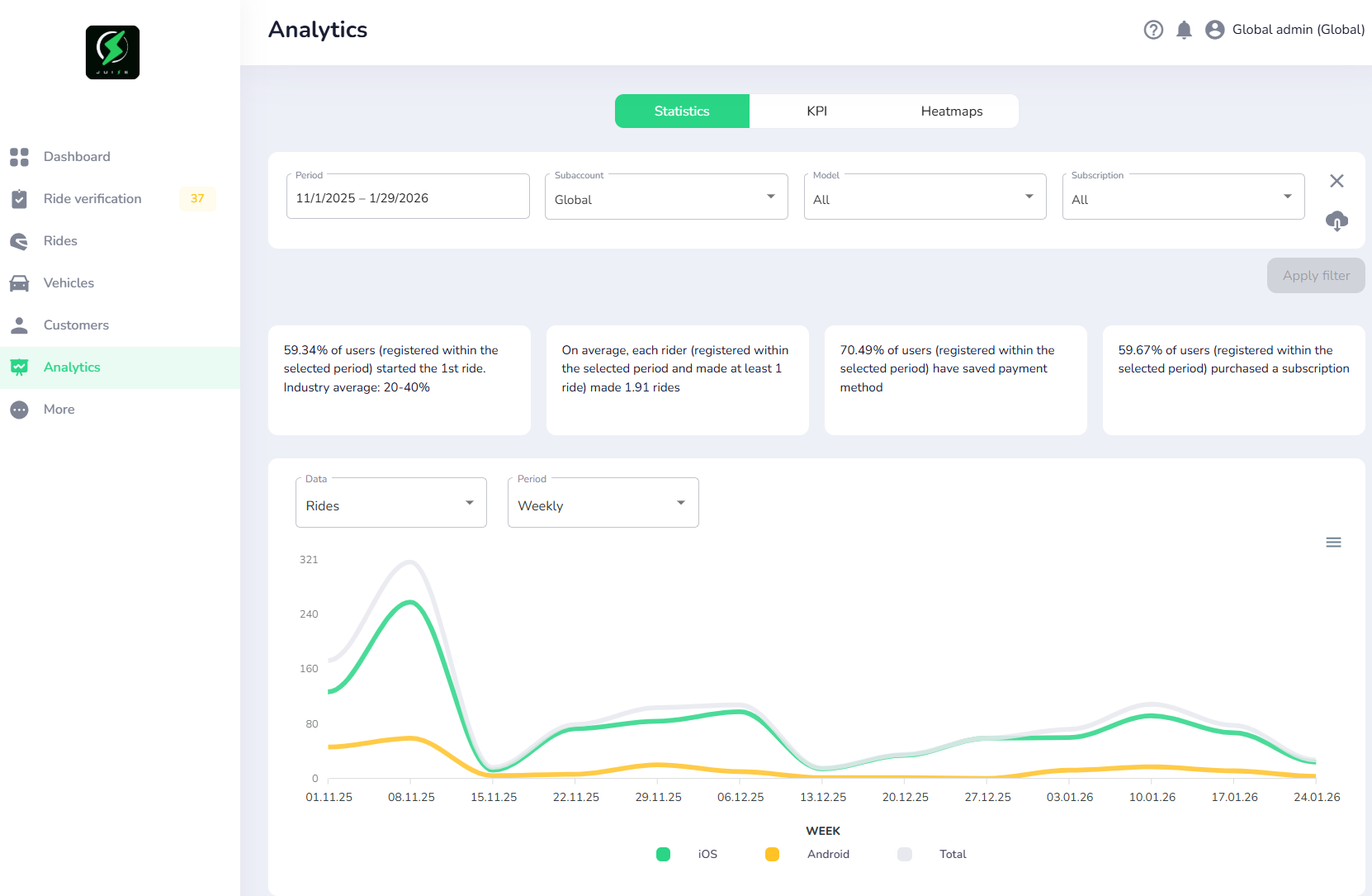Image resolution: width=1372 pixels, height=896 pixels.
Task: Clear filters with the X icon
Action: [x=1337, y=181]
